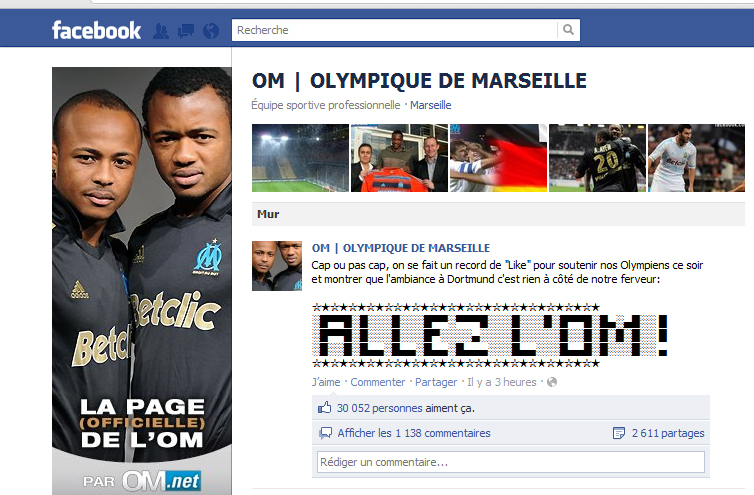Open the 2 611 partages link
The width and height of the screenshot is (754, 495).
click(668, 433)
